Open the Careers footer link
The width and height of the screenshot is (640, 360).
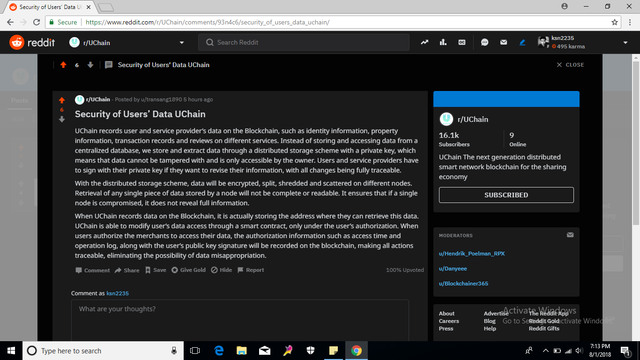[449, 321]
